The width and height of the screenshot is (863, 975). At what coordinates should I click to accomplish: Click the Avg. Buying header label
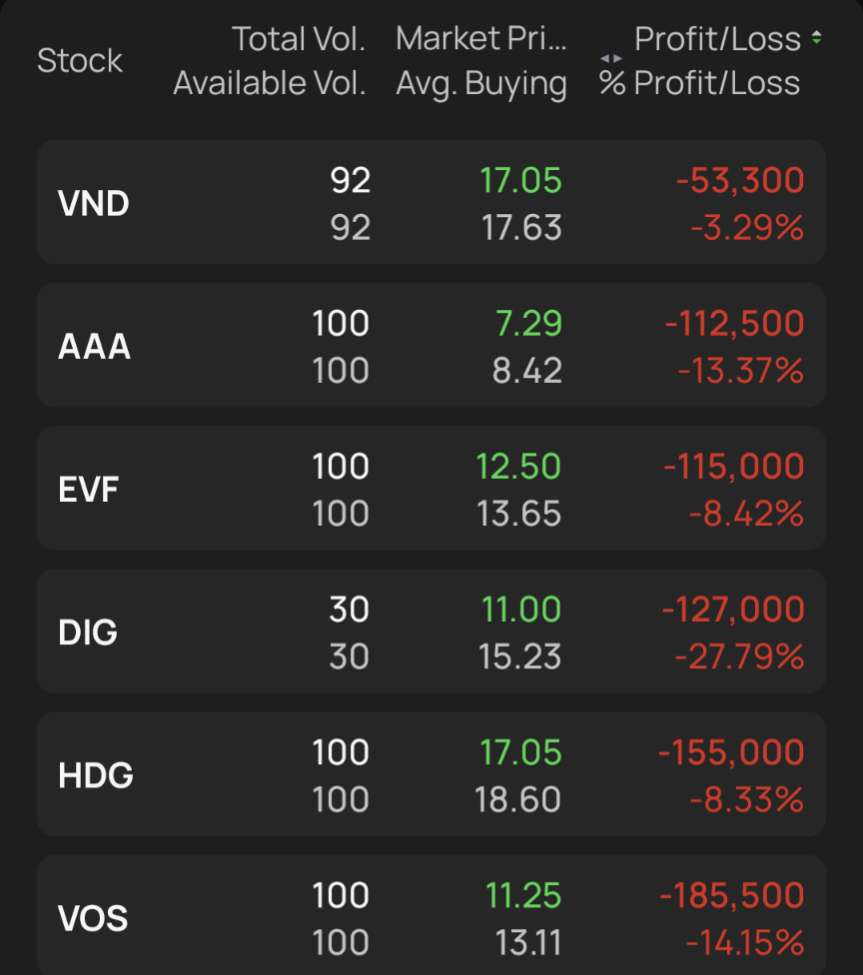point(481,83)
